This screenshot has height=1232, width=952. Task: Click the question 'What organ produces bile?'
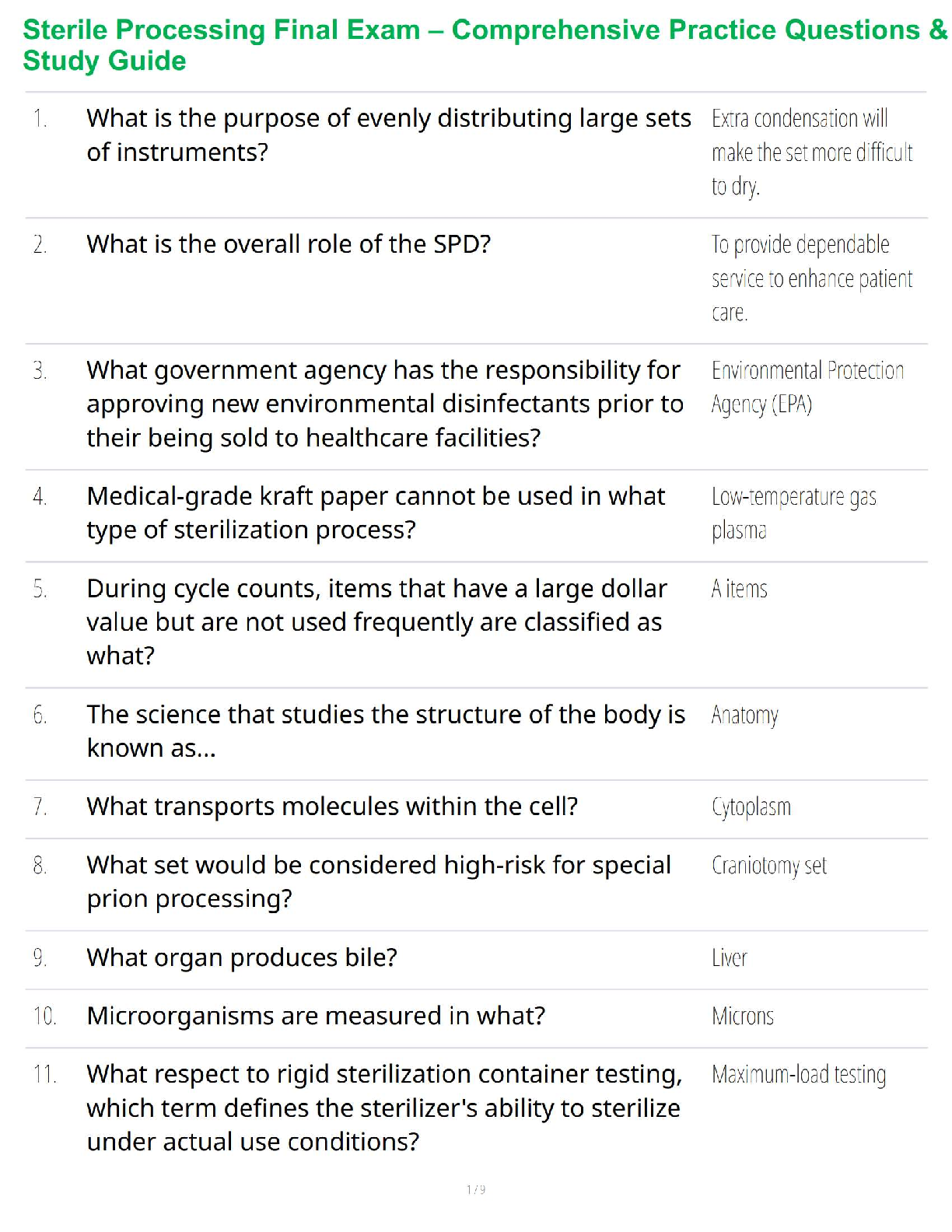click(242, 957)
